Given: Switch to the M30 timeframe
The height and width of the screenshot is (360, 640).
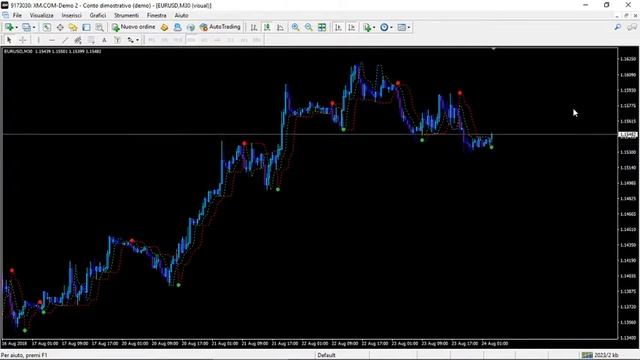Looking at the screenshot, I should (191, 40).
